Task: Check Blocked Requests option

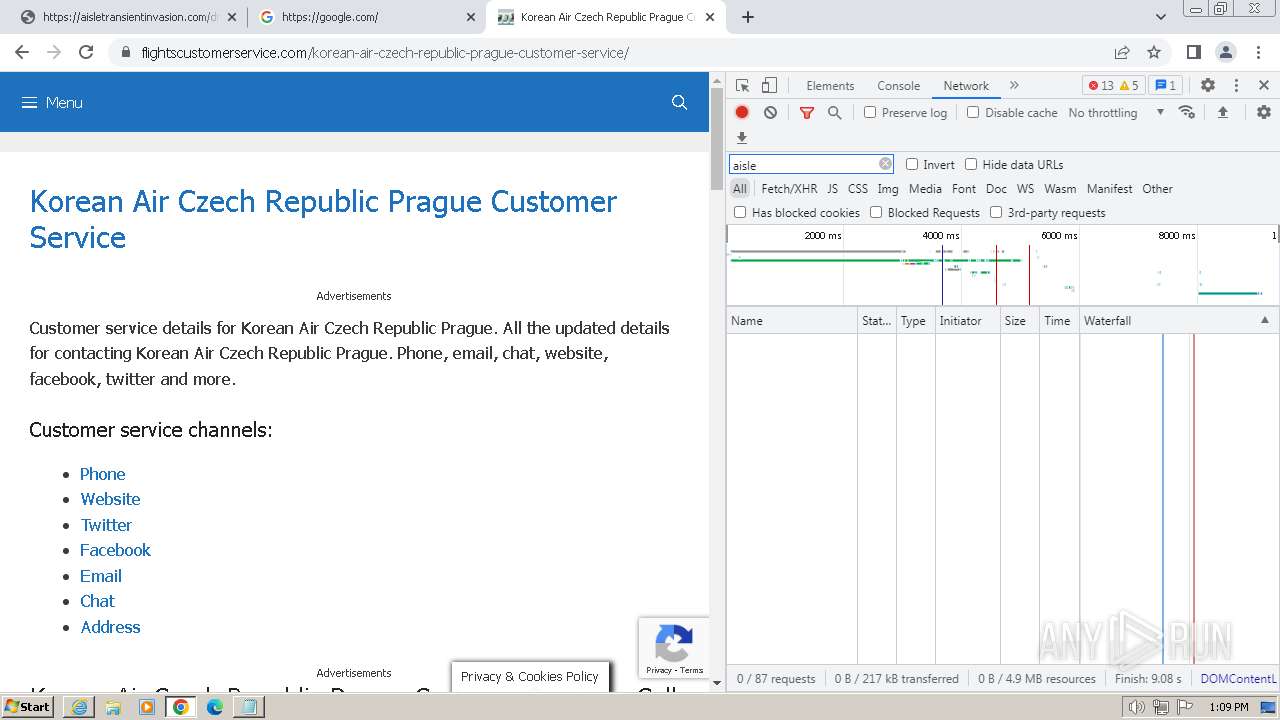Action: 876,212
